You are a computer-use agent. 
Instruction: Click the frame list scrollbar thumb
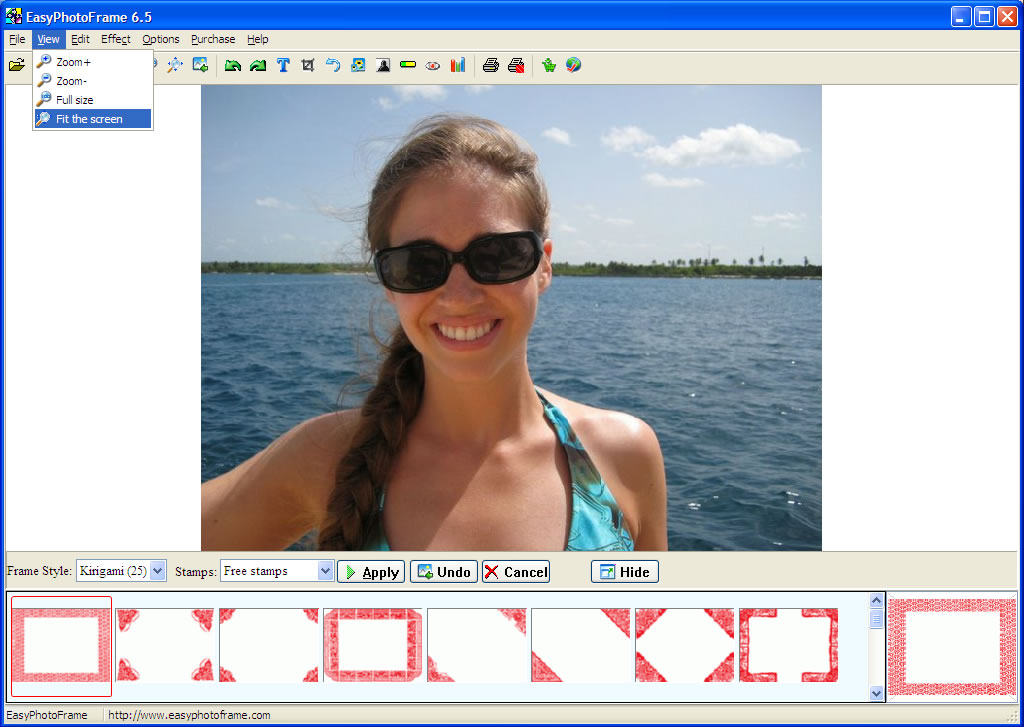(x=876, y=618)
